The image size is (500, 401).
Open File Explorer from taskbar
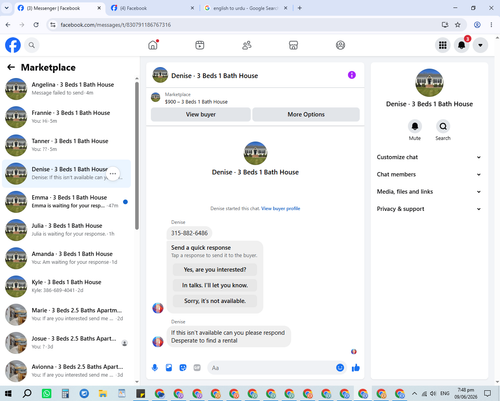point(103,393)
